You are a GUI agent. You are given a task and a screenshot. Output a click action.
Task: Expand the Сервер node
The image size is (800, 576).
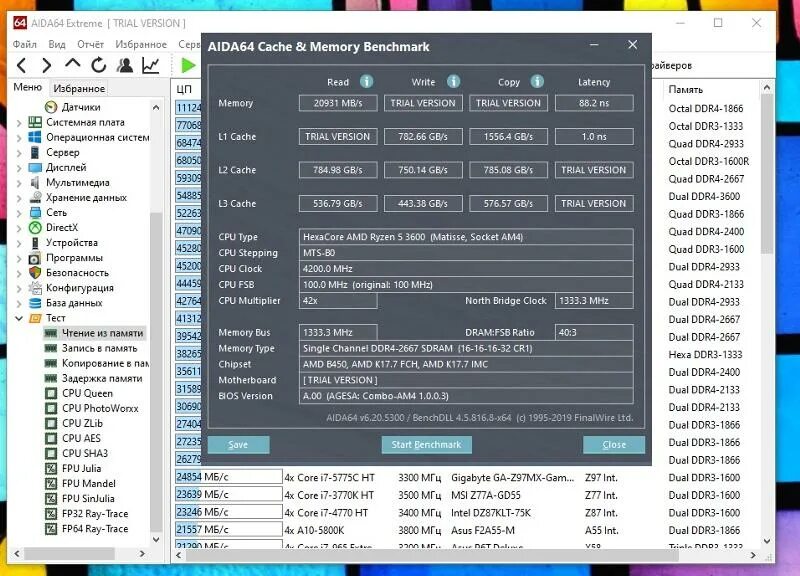pyautogui.click(x=19, y=153)
